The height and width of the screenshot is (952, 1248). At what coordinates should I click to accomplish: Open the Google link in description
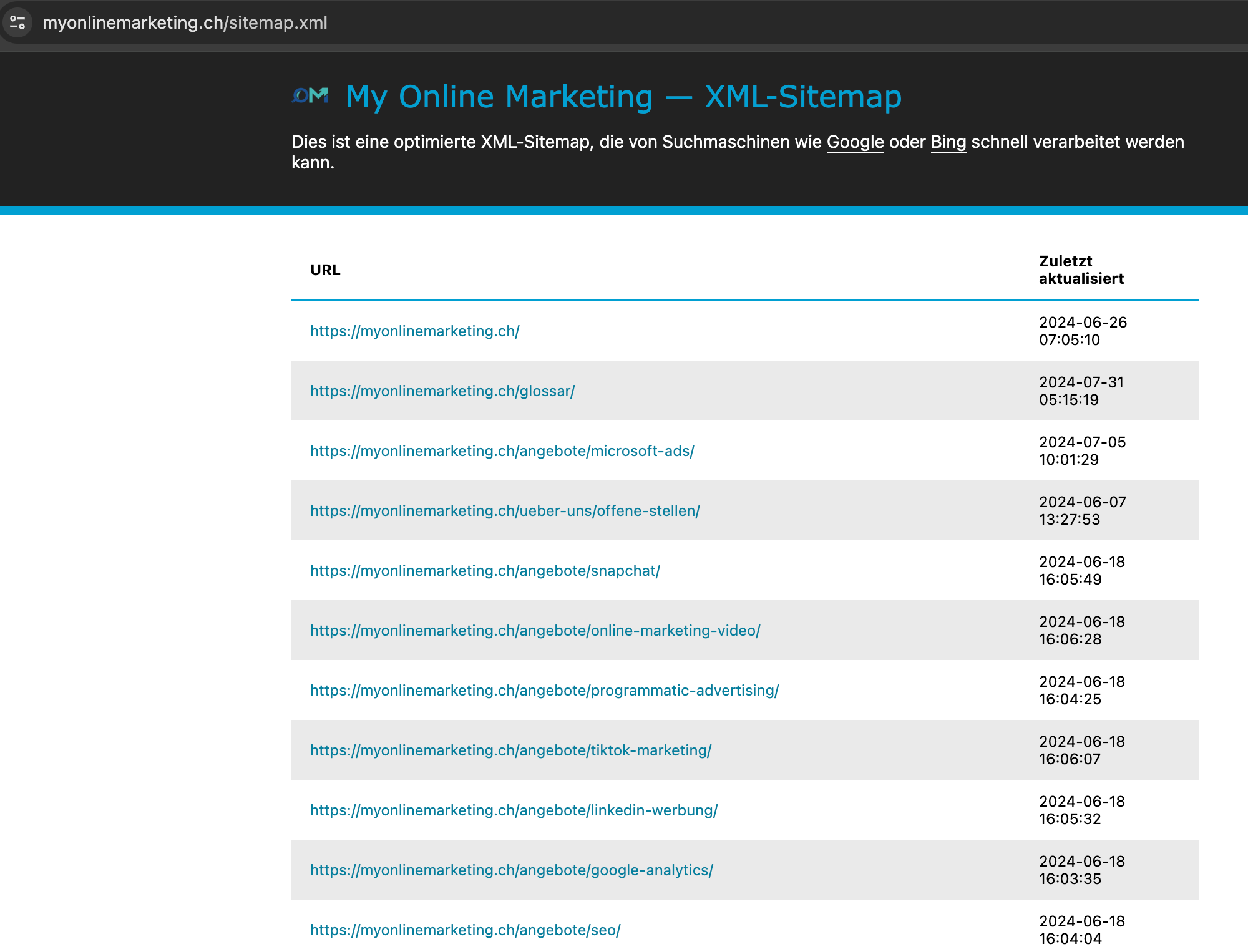tap(855, 142)
